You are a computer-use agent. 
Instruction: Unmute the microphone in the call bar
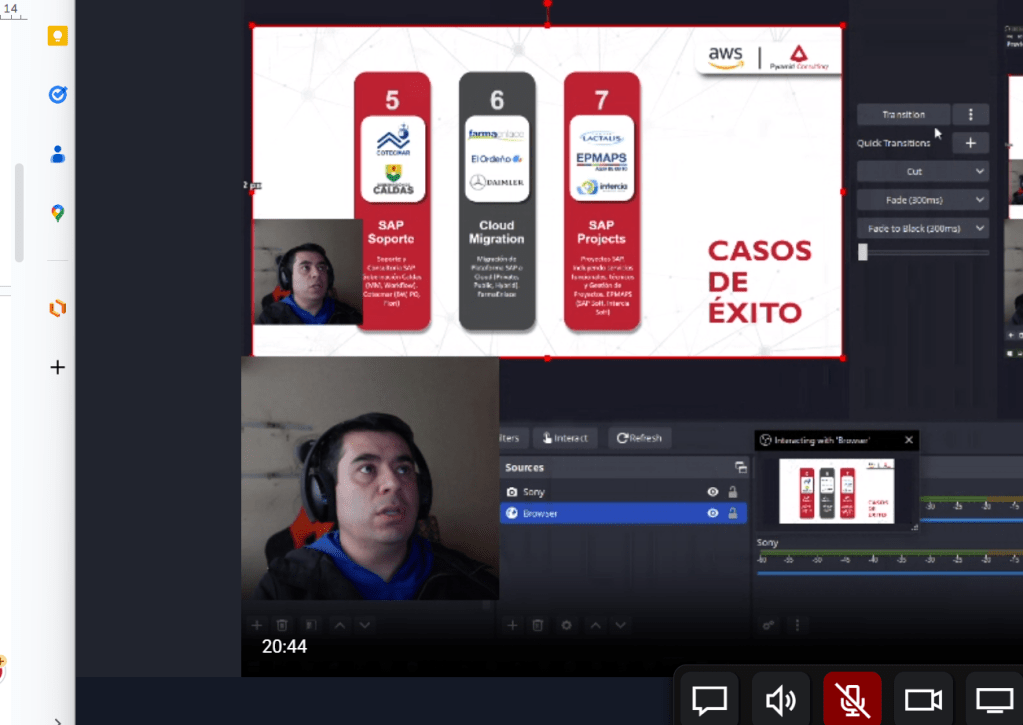852,700
